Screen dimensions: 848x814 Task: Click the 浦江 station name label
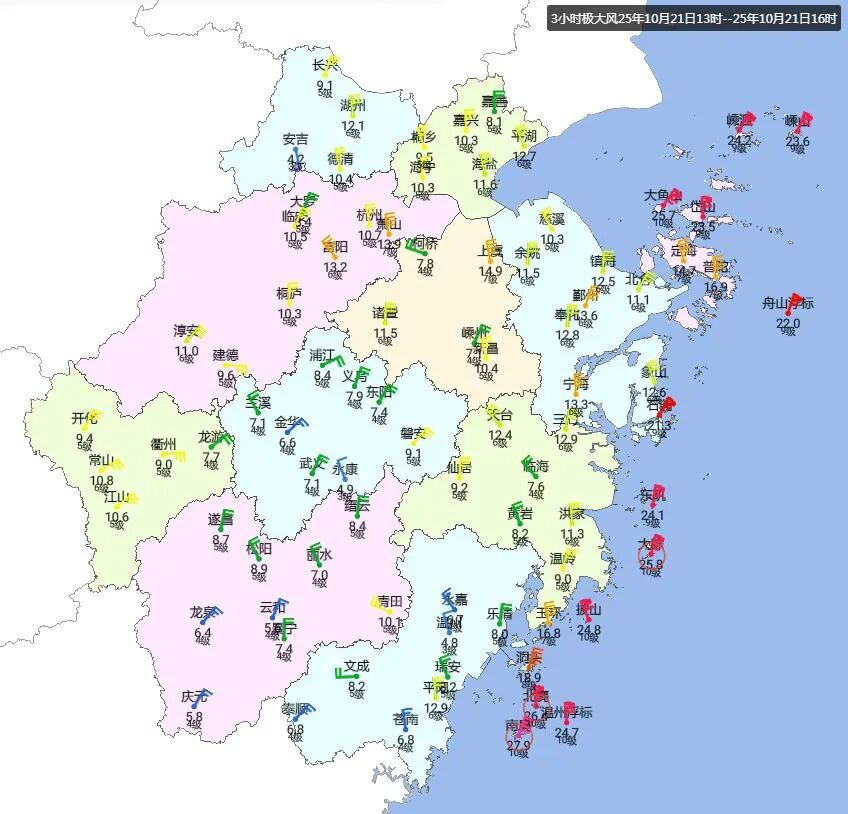[322, 355]
